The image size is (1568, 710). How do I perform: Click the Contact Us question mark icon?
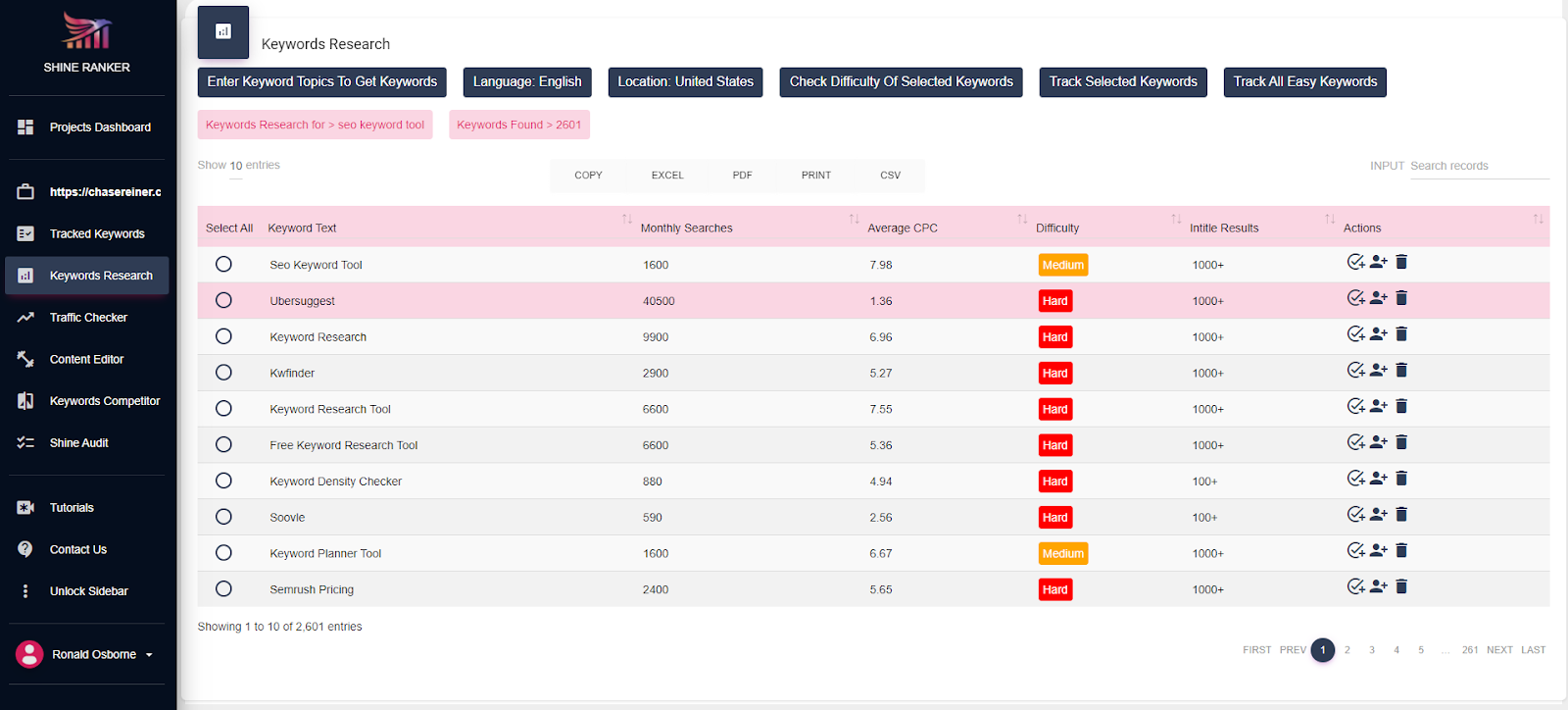coord(25,550)
